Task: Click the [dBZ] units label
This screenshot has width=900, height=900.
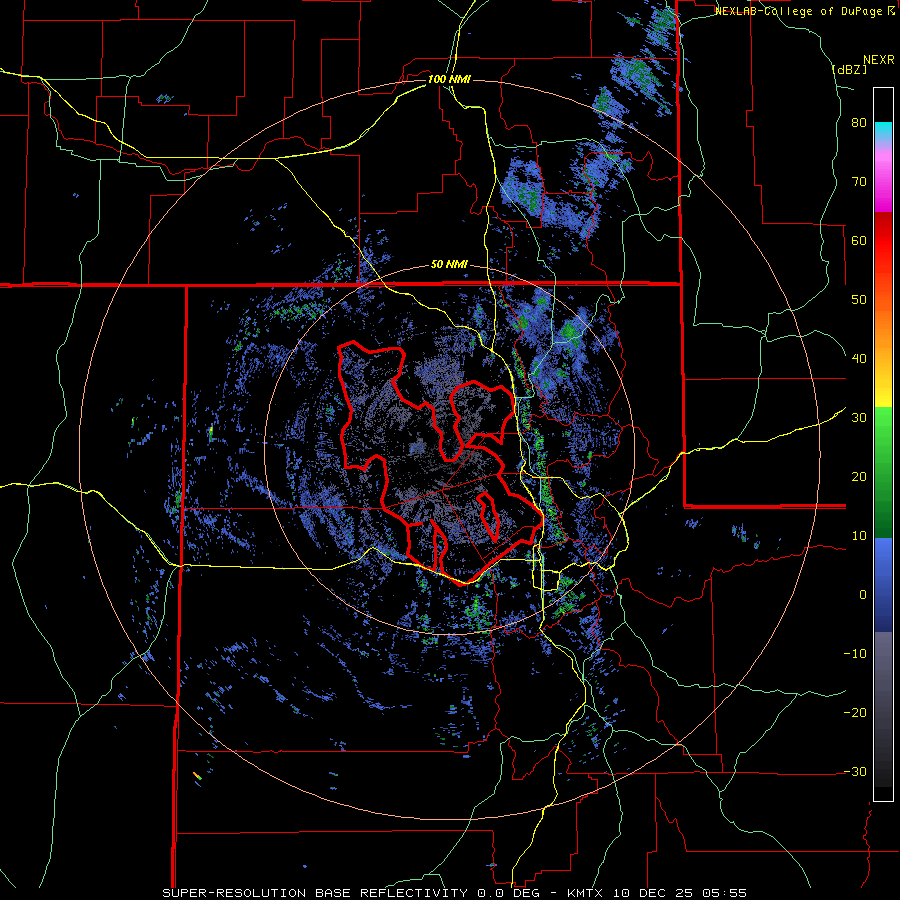Action: point(849,69)
